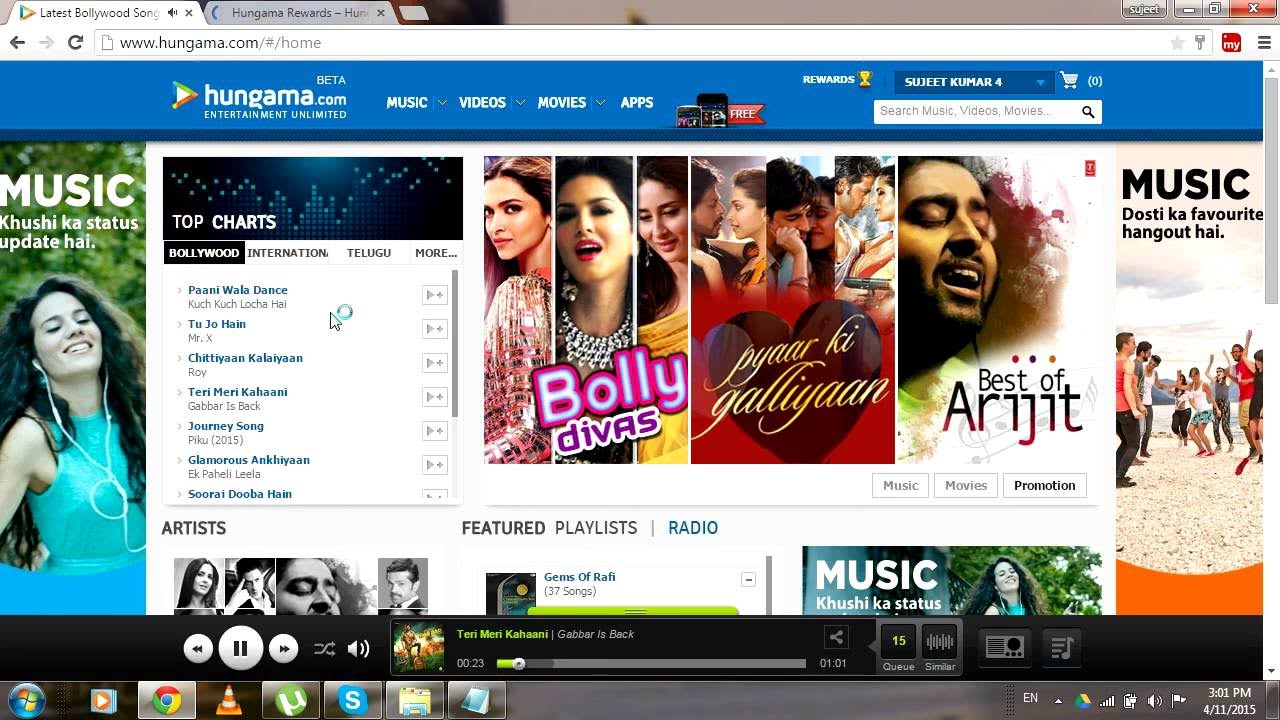The image size is (1280, 720).
Task: Select the Bollywood charts tab
Action: (204, 253)
